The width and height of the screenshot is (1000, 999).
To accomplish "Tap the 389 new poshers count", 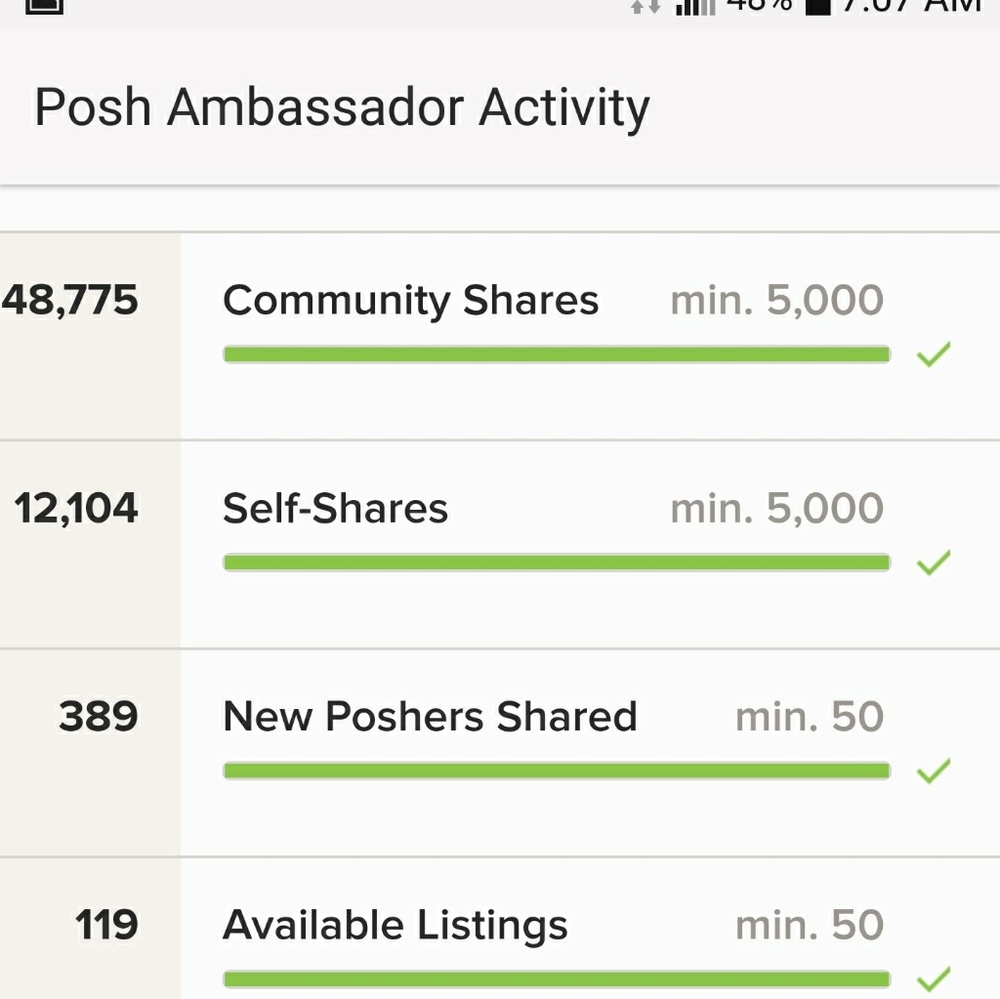I will point(98,717).
